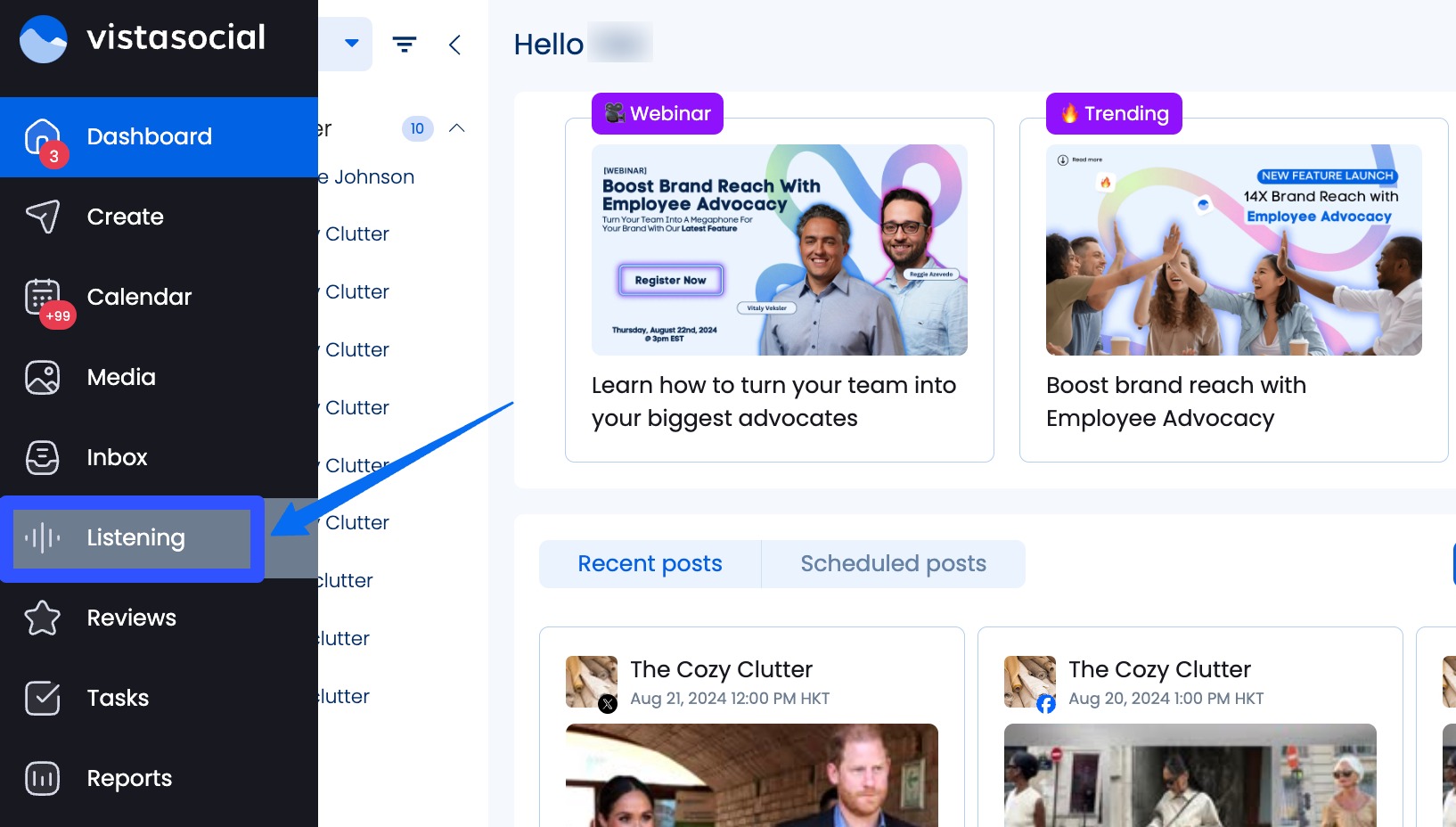The height and width of the screenshot is (827, 1456).
Task: Open the Inbox icon in sidebar
Action: 43,457
